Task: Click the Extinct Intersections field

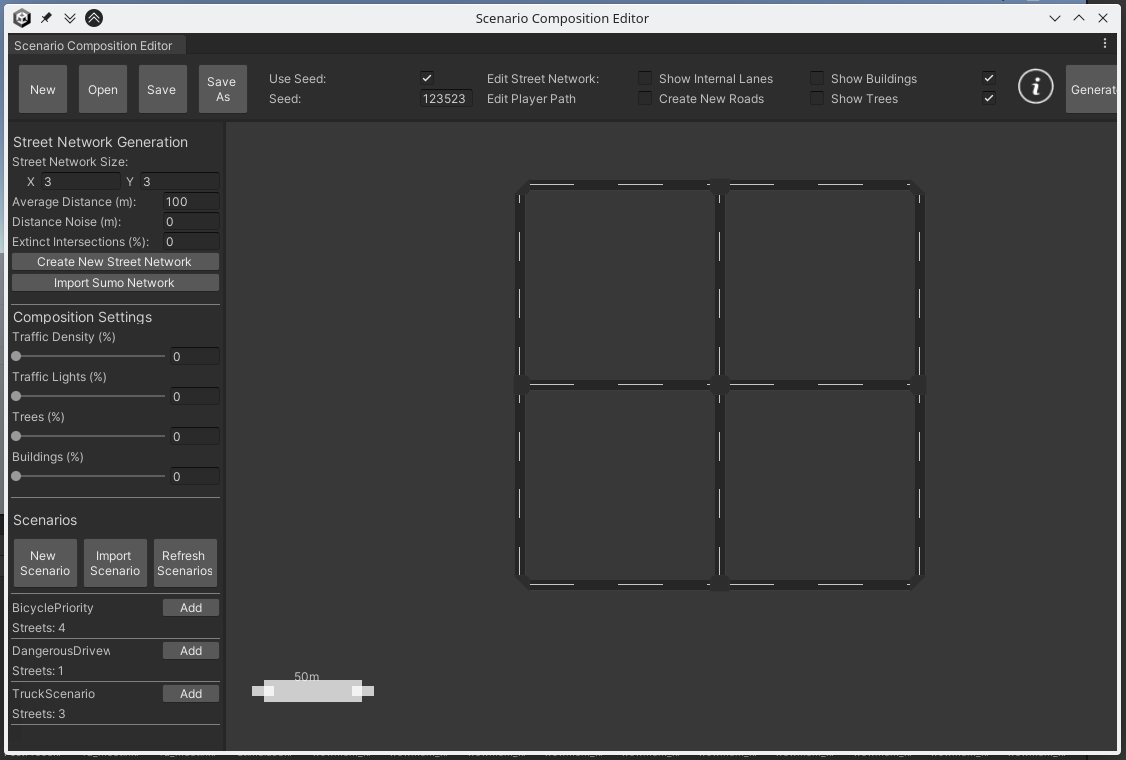Action: 191,242
